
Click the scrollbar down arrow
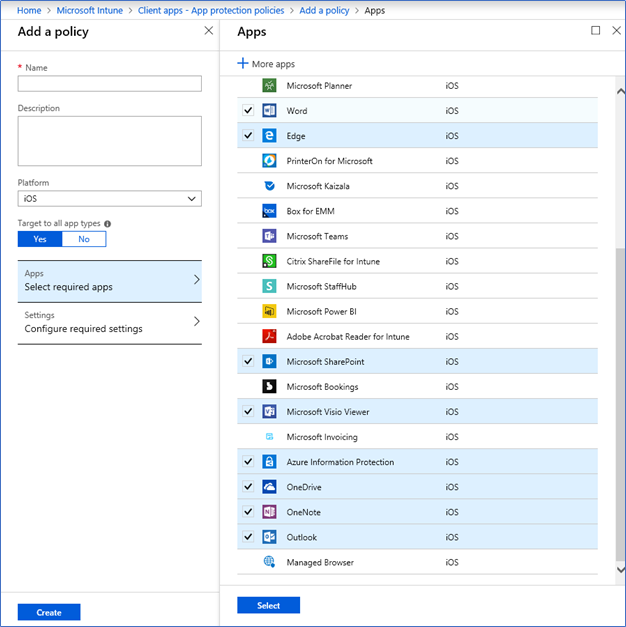click(x=620, y=569)
